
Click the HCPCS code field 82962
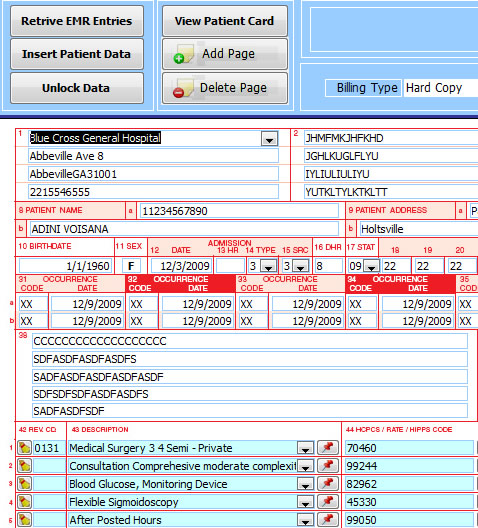pyautogui.click(x=410, y=484)
